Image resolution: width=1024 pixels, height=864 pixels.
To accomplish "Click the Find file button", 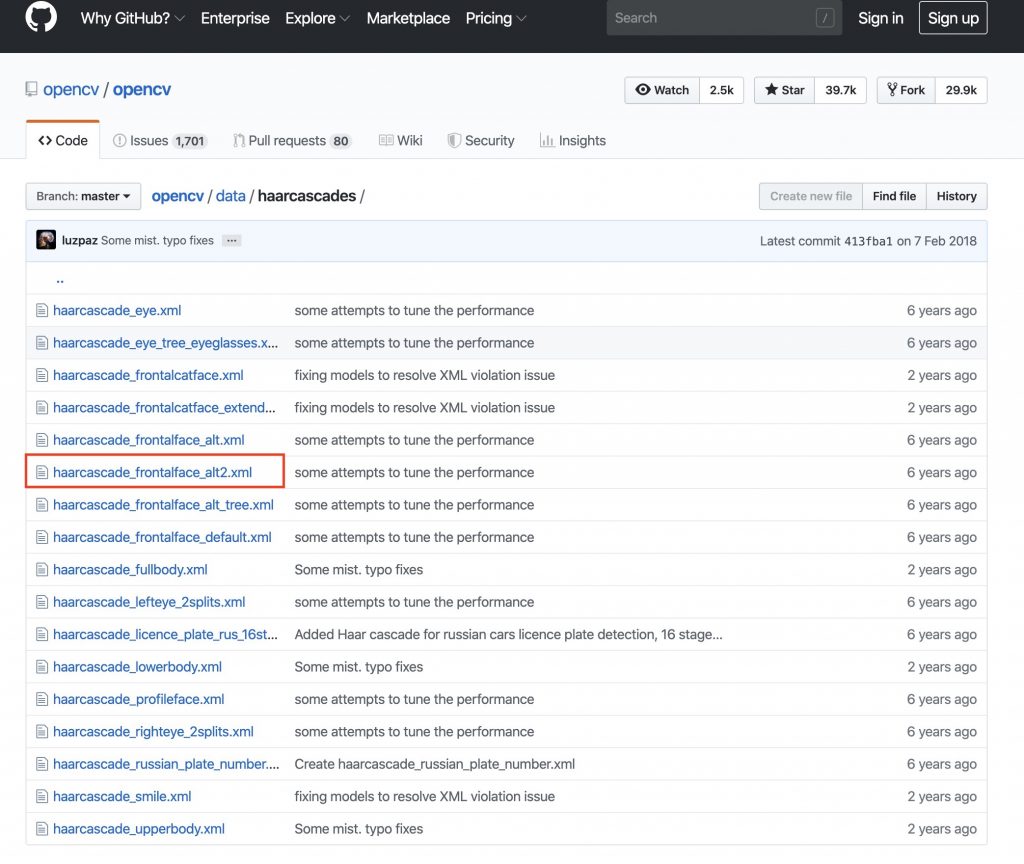I will coord(894,196).
